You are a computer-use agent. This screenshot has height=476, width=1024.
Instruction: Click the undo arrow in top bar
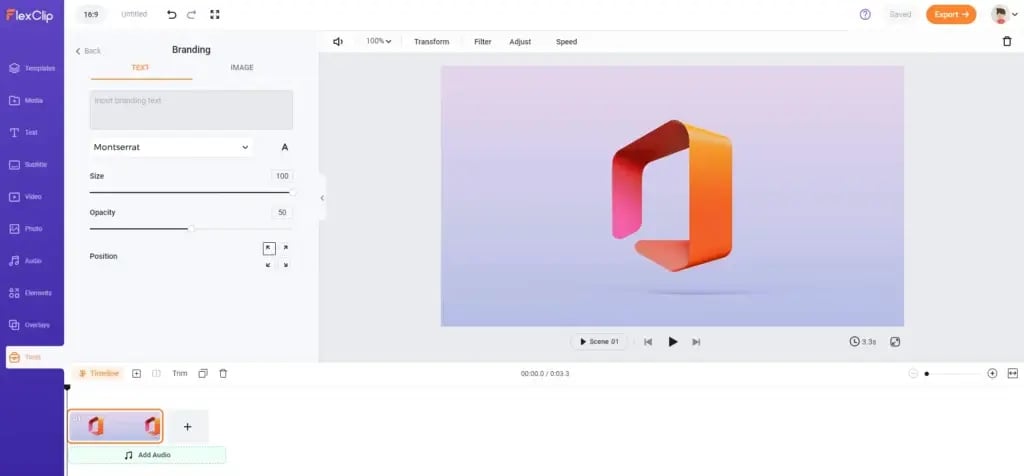point(171,15)
